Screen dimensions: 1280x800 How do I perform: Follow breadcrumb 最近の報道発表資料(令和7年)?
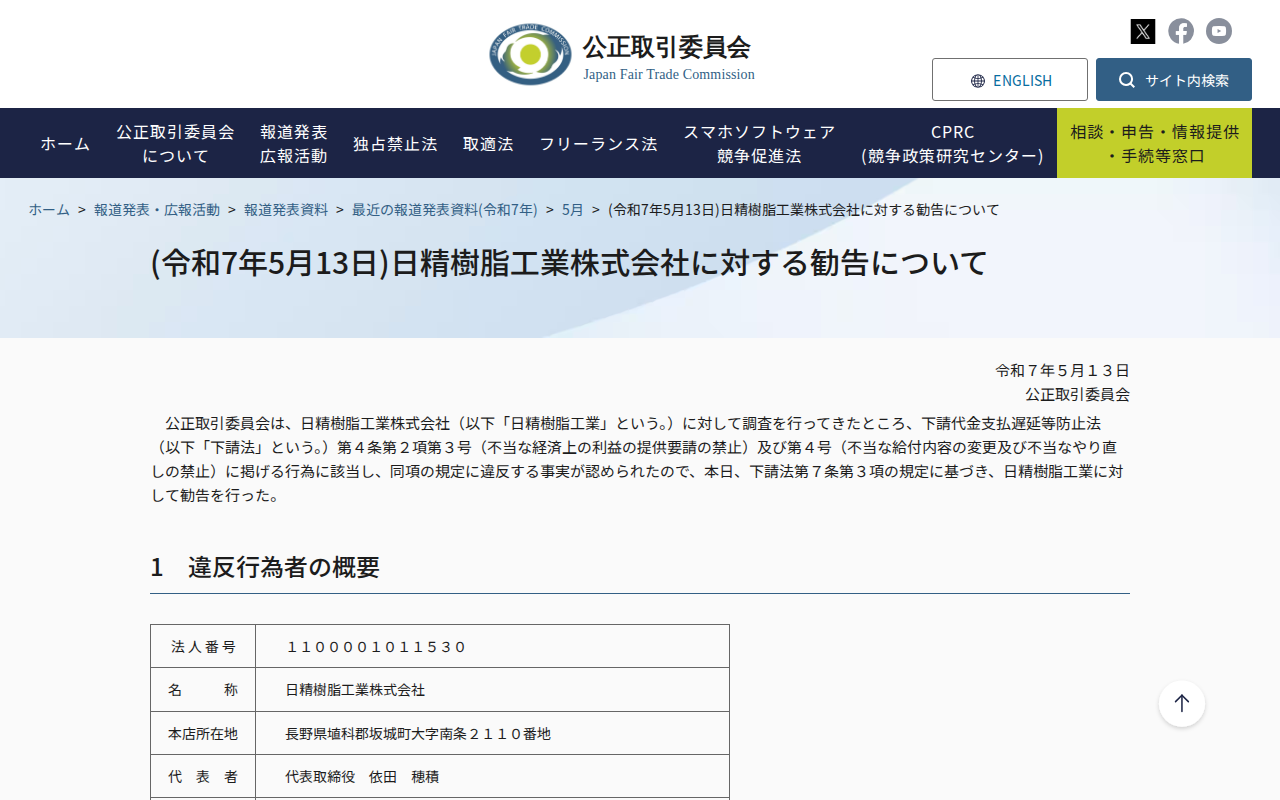tap(445, 210)
